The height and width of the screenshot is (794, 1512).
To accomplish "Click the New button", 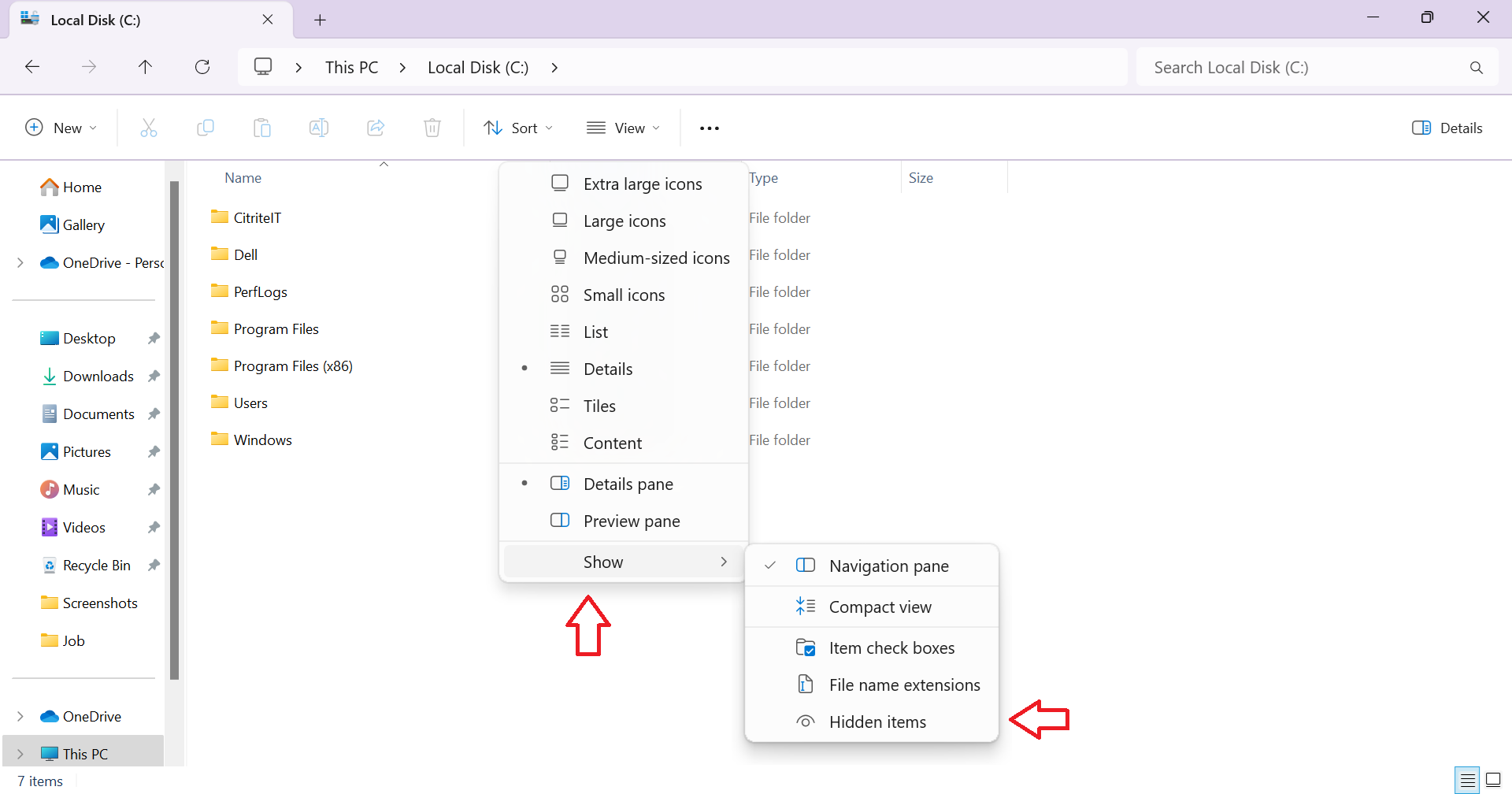I will click(x=61, y=128).
